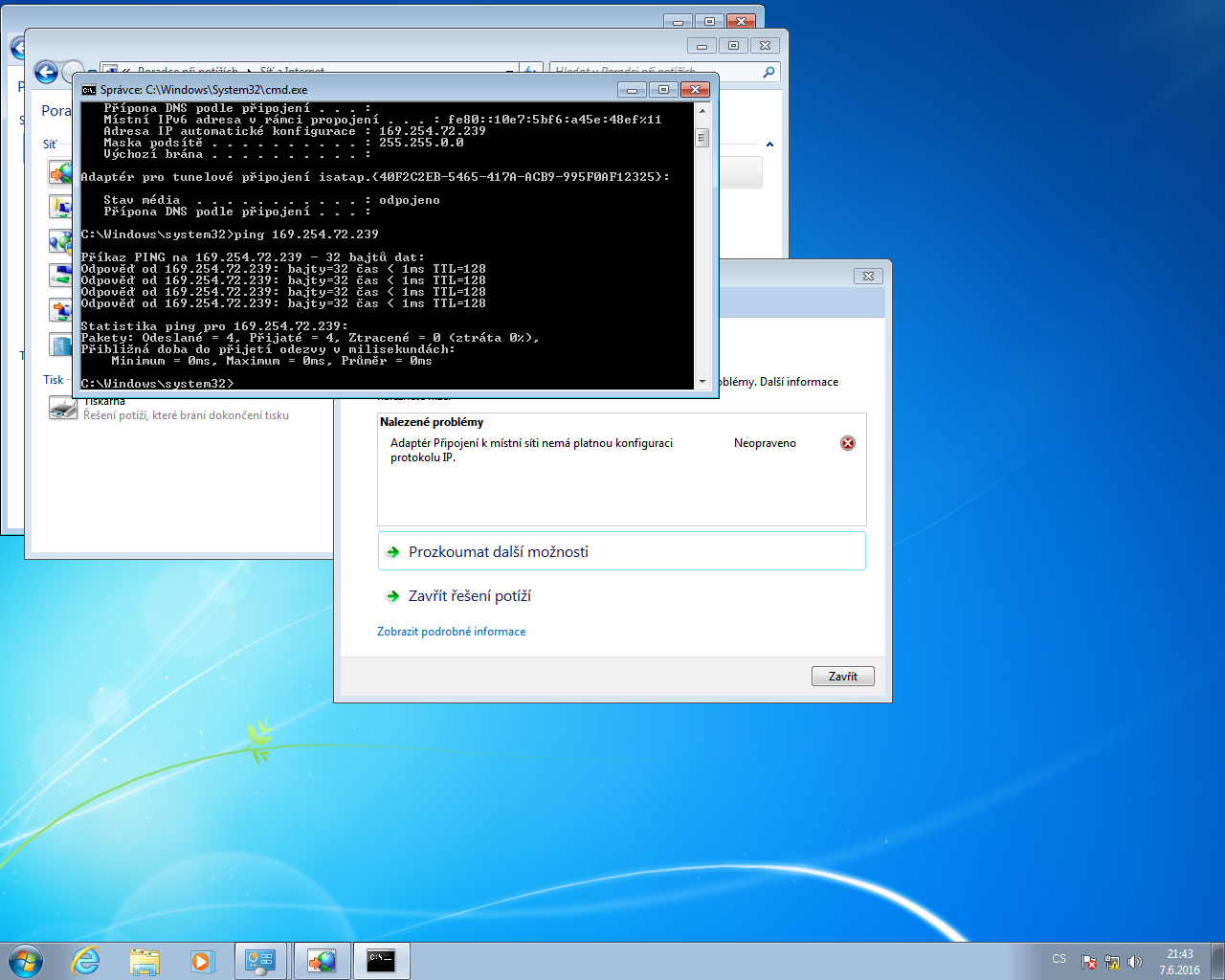
Task: Click the "Minimum = 0ms, Maximum = 0ms" line
Action: coord(272,361)
